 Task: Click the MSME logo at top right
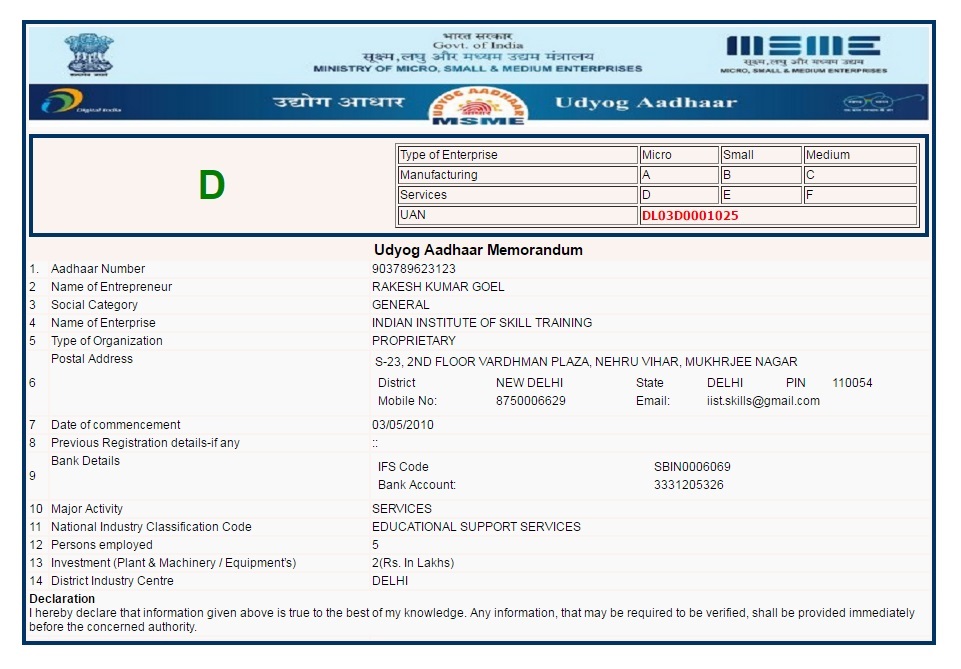803,51
